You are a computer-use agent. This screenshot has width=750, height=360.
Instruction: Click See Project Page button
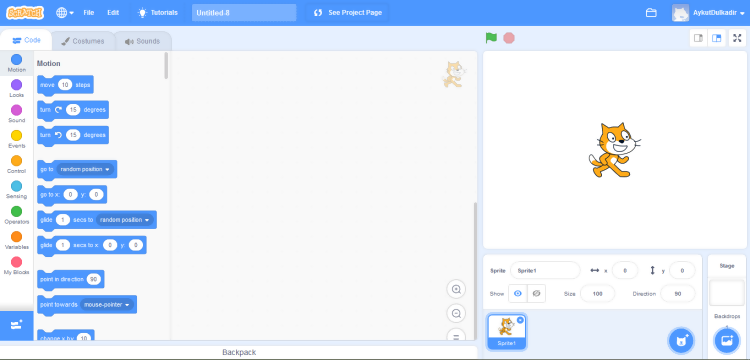point(348,13)
